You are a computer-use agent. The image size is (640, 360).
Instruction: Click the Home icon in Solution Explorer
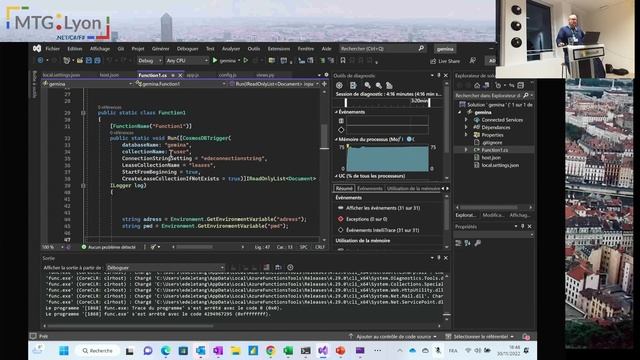(x=477, y=85)
